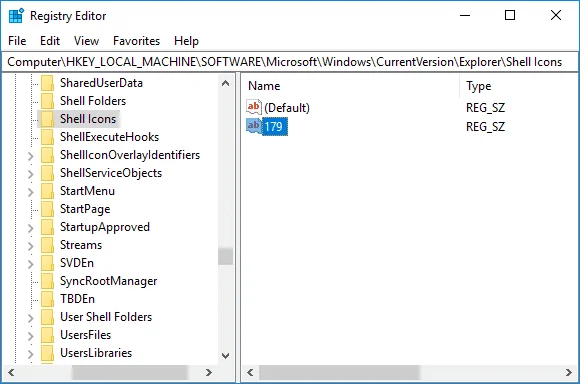Image resolution: width=580 pixels, height=384 pixels.
Task: Click the SharedUserData folder icon
Action: 47,83
